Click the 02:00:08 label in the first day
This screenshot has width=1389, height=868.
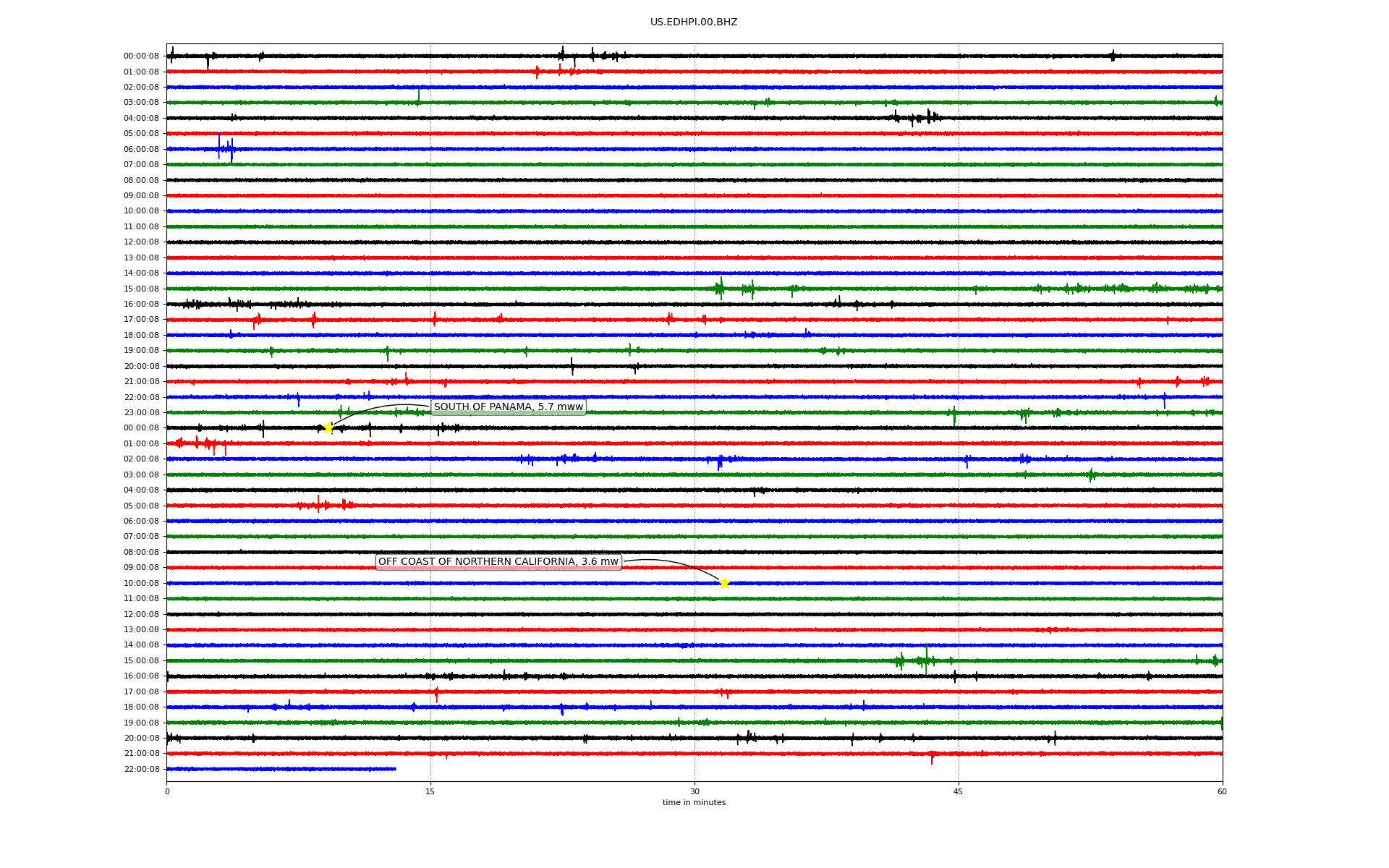coord(141,87)
